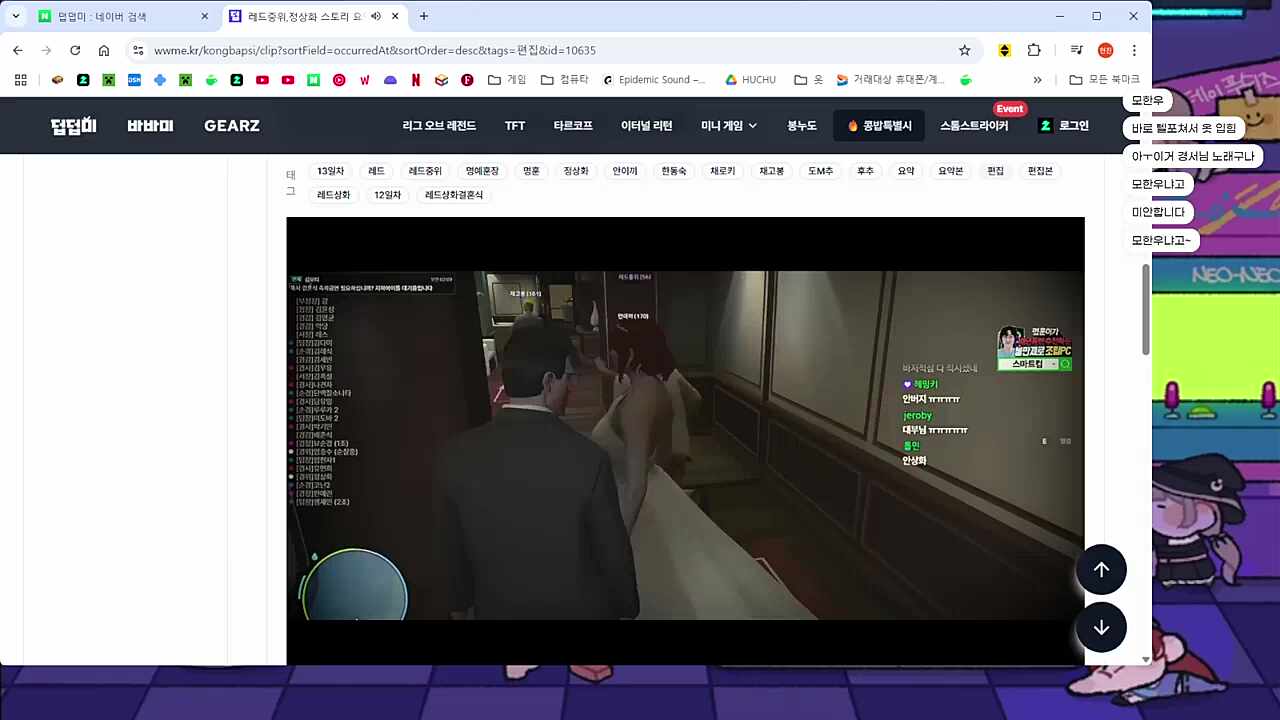Open the 게임 bookmark folder
This screenshot has width=1280, height=720.
(x=507, y=80)
